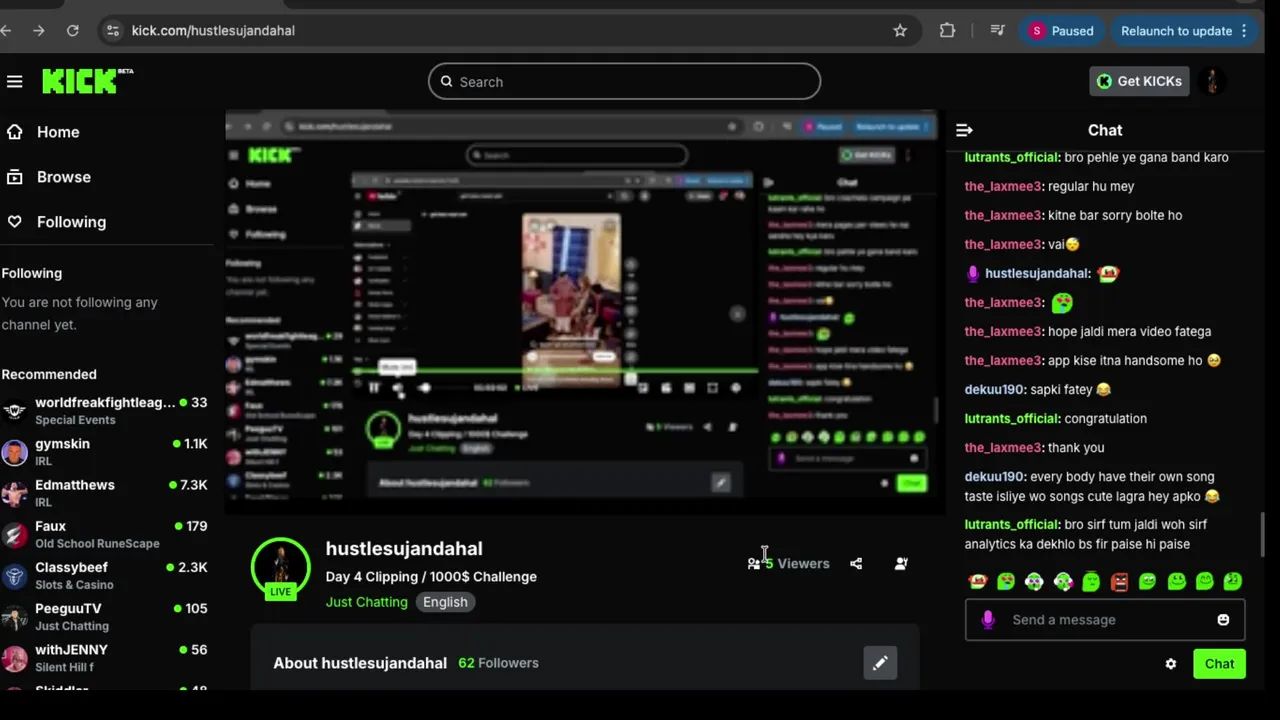Click the user icon next to share

[x=901, y=564]
